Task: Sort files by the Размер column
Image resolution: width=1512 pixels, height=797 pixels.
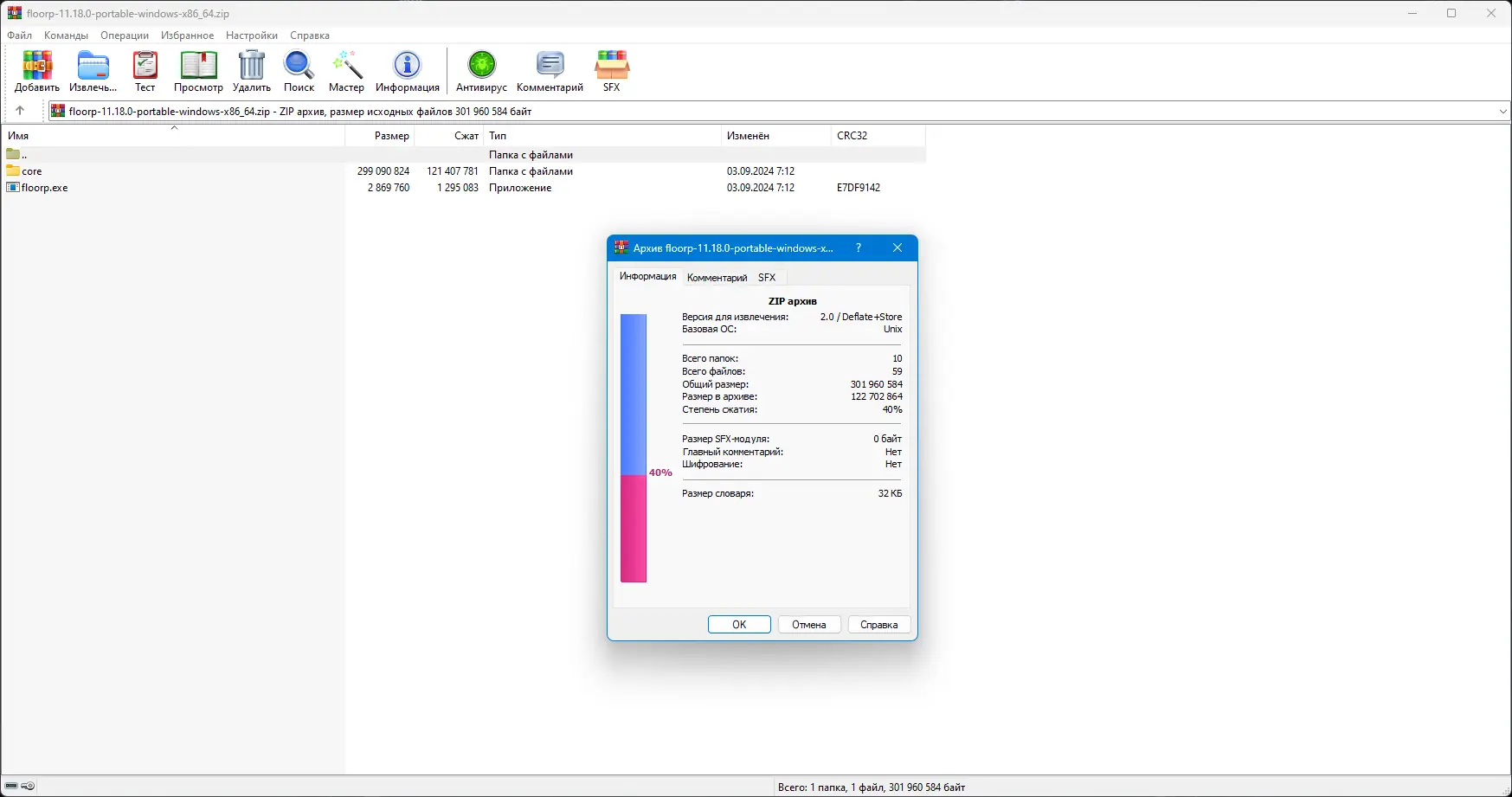Action: (389, 136)
